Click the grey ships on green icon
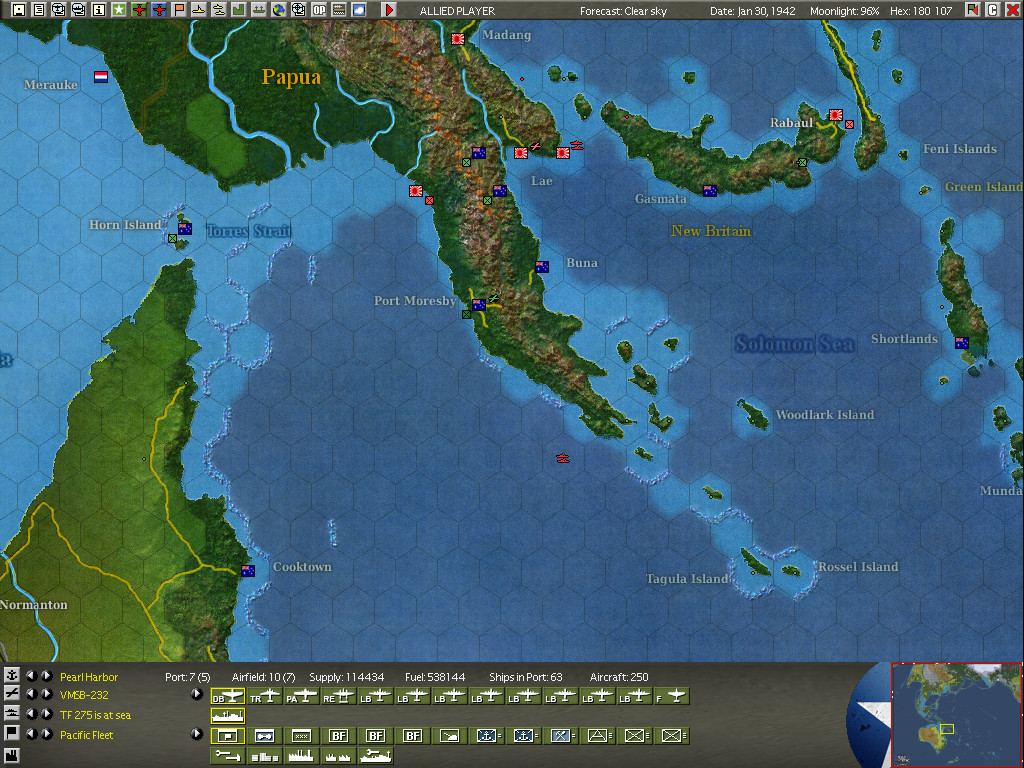The height and width of the screenshot is (768, 1024). pos(259,10)
